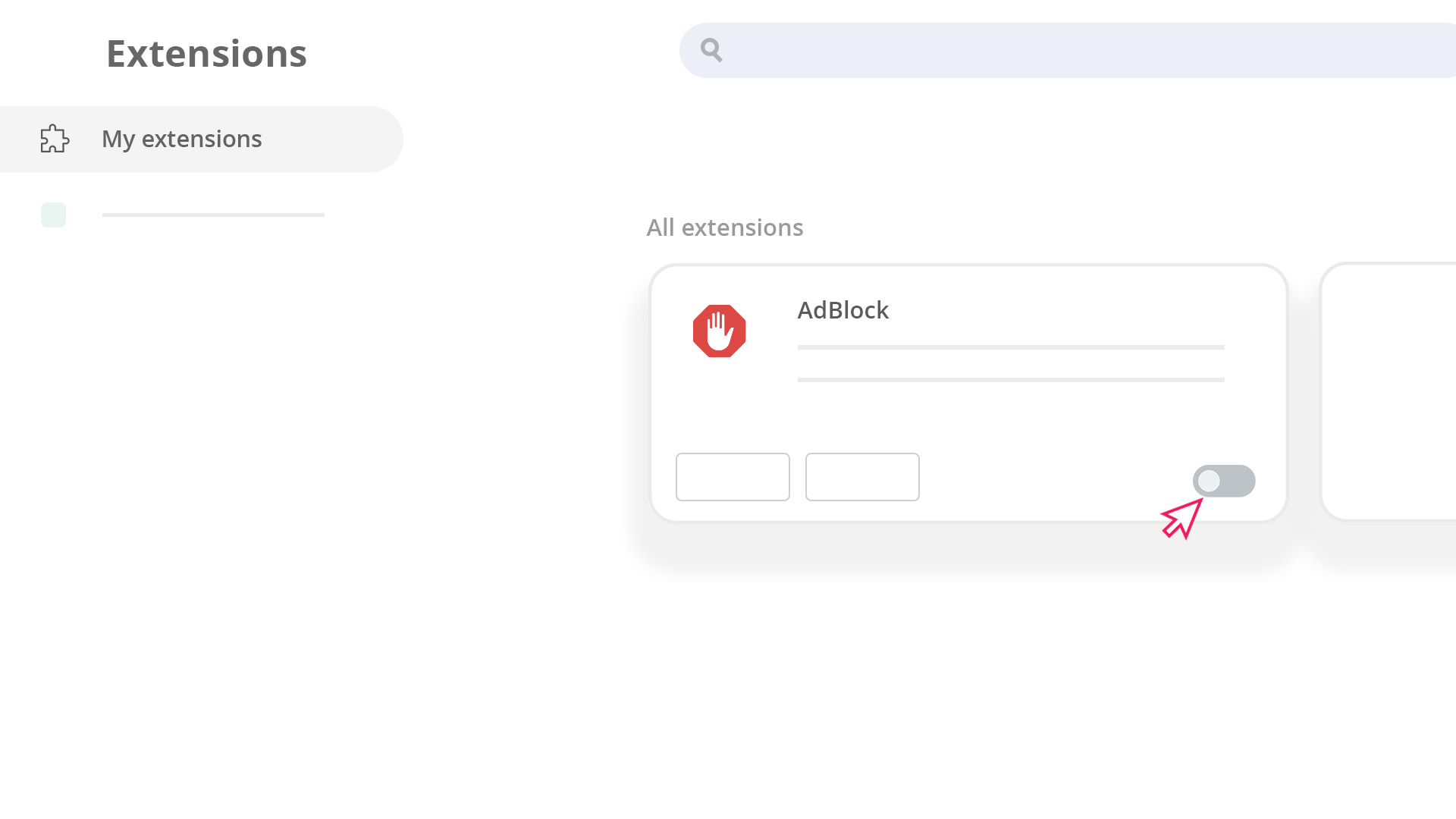Image resolution: width=1456 pixels, height=819 pixels.
Task: Click the second blank button on AdBlock card
Action: [x=862, y=477]
